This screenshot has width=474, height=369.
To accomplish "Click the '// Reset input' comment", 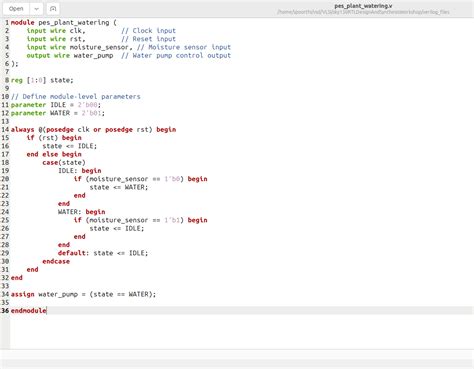I will 148,39.
